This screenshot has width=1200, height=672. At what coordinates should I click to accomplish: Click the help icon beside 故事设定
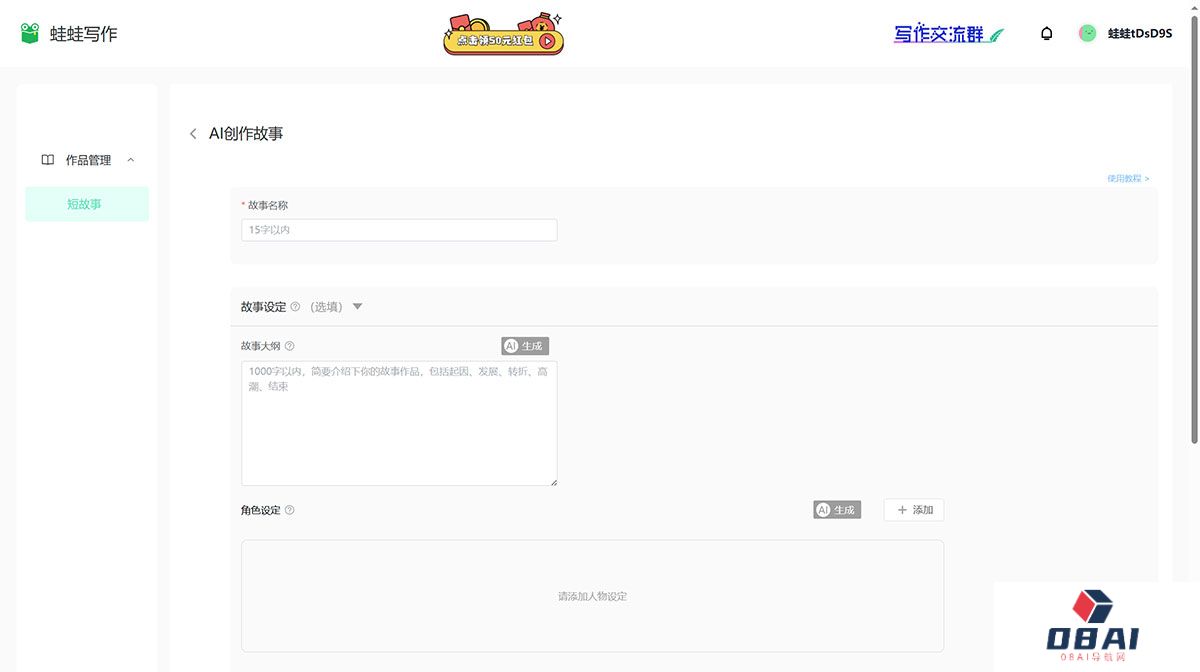pyautogui.click(x=295, y=307)
